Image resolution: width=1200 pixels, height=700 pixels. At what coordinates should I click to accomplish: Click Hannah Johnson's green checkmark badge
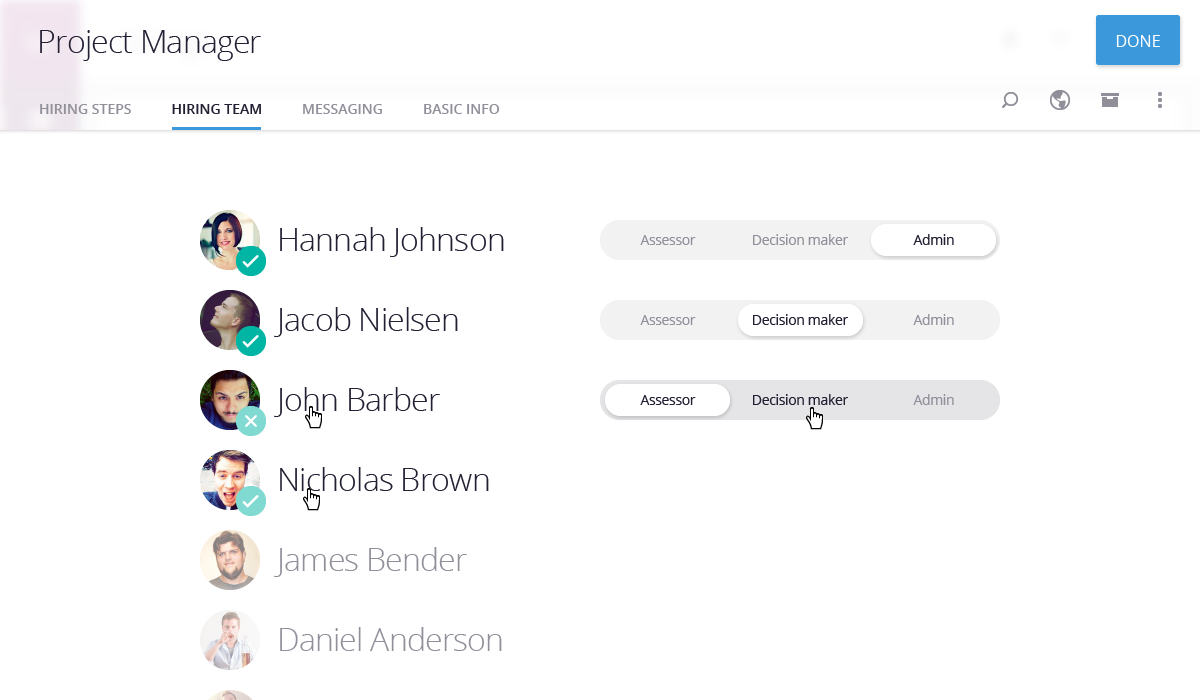click(251, 261)
